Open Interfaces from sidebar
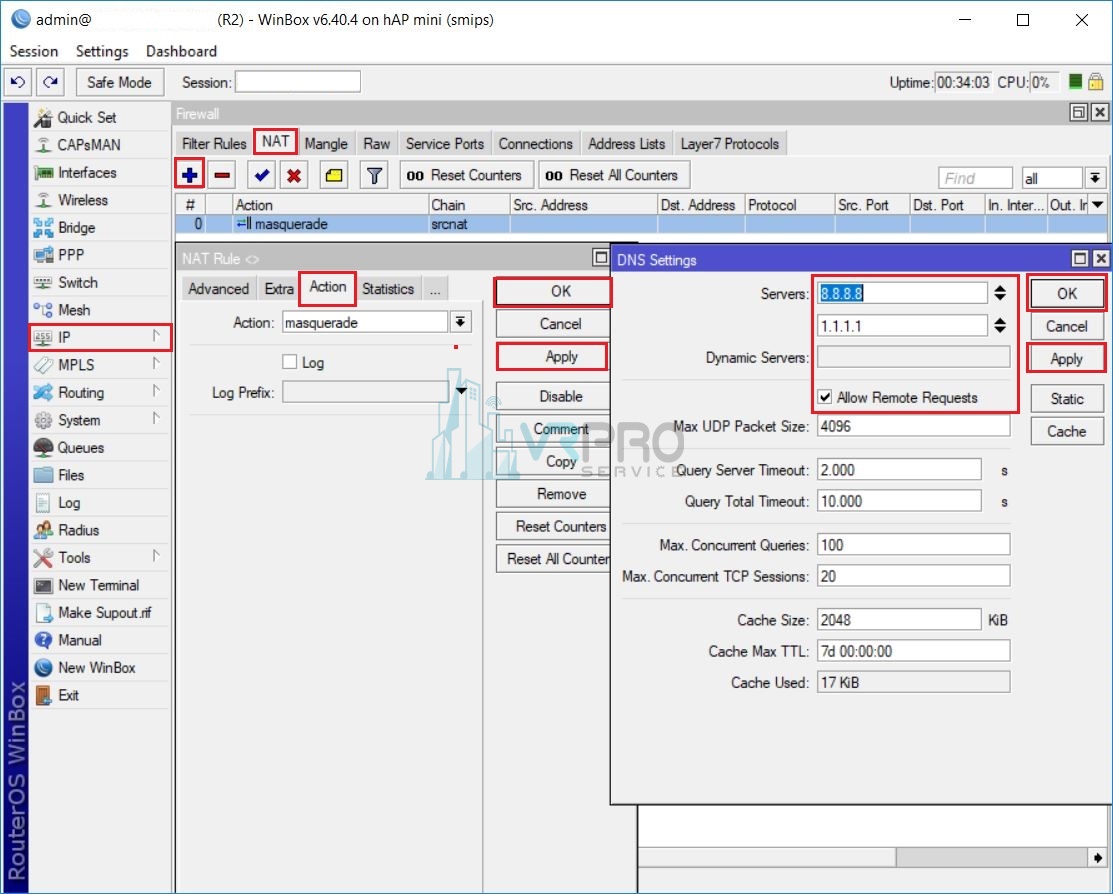The height and width of the screenshot is (894, 1113). click(100, 173)
